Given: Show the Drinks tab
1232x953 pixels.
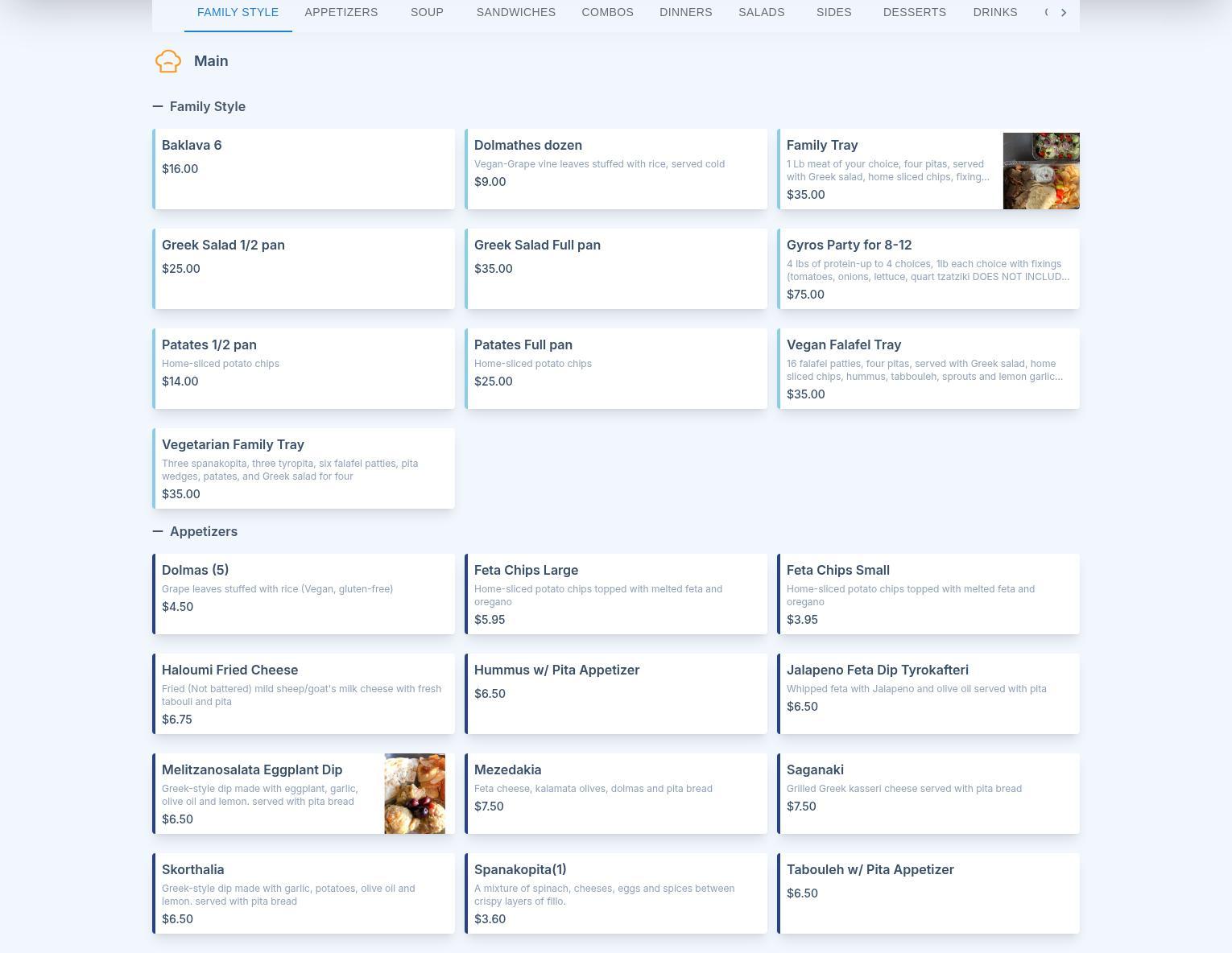Looking at the screenshot, I should (x=994, y=13).
